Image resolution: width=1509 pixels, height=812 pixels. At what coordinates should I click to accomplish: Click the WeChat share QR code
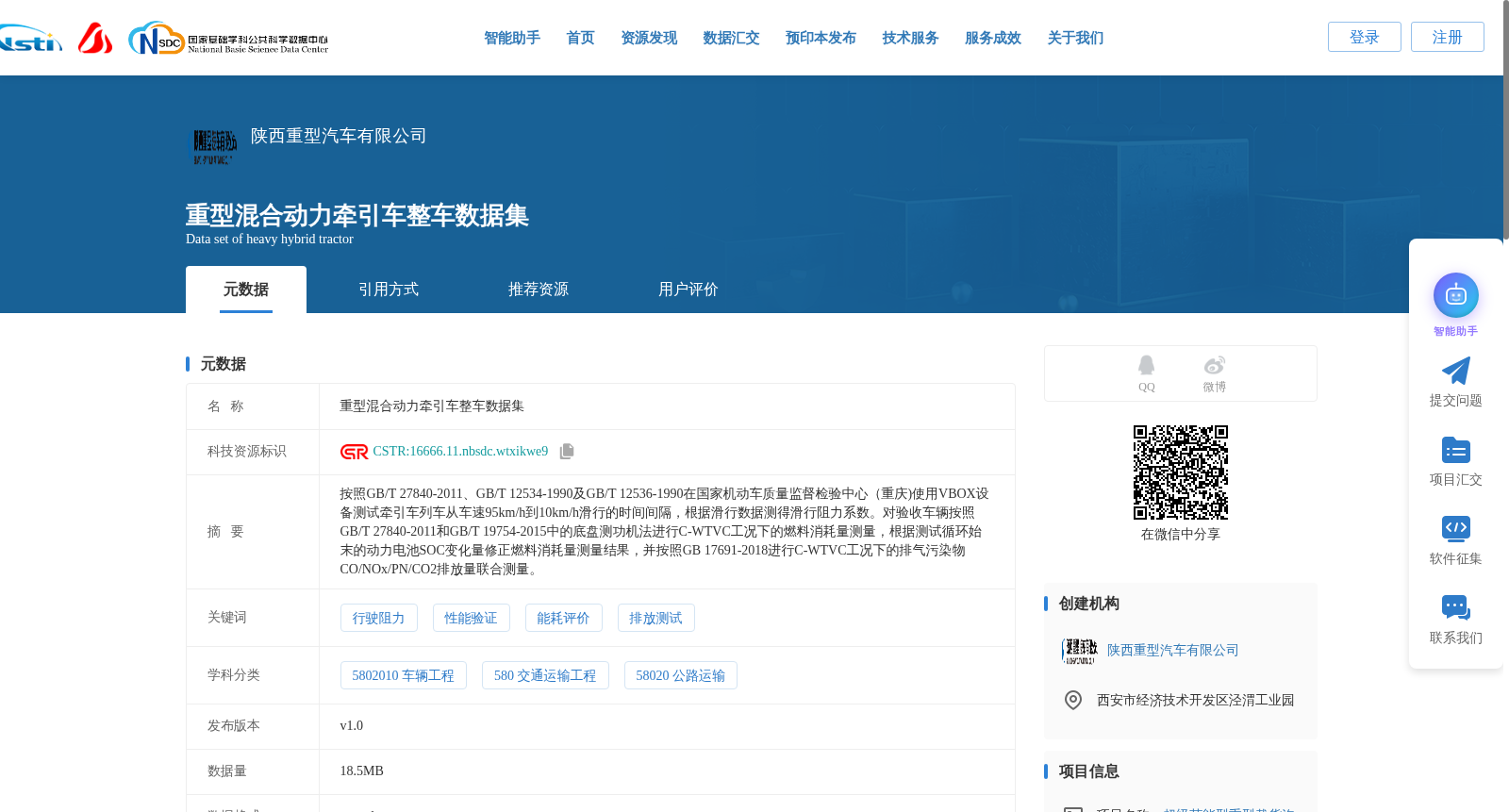point(1181,472)
